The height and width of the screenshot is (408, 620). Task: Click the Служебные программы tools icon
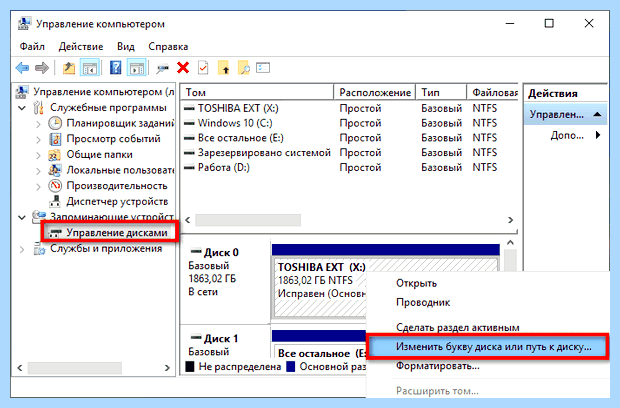click(39, 108)
